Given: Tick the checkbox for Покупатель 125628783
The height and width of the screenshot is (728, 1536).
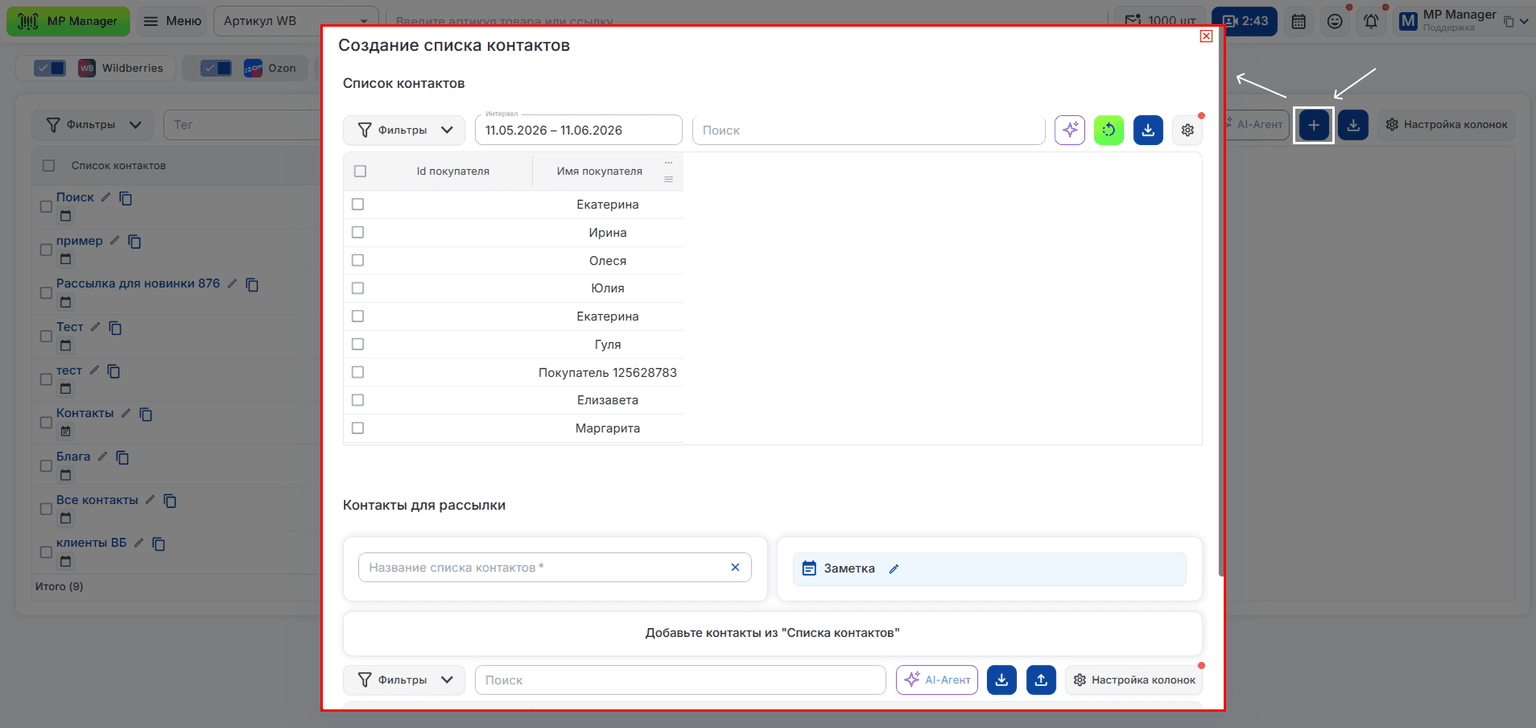Looking at the screenshot, I should pyautogui.click(x=358, y=372).
